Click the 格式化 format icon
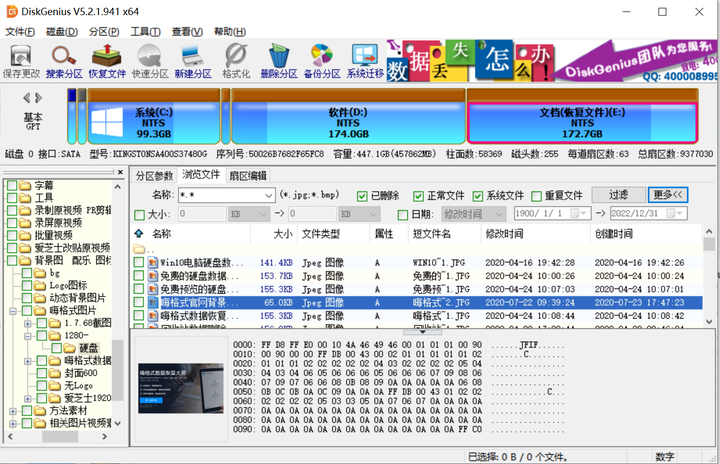Image resolution: width=720 pixels, height=464 pixels. point(236,61)
